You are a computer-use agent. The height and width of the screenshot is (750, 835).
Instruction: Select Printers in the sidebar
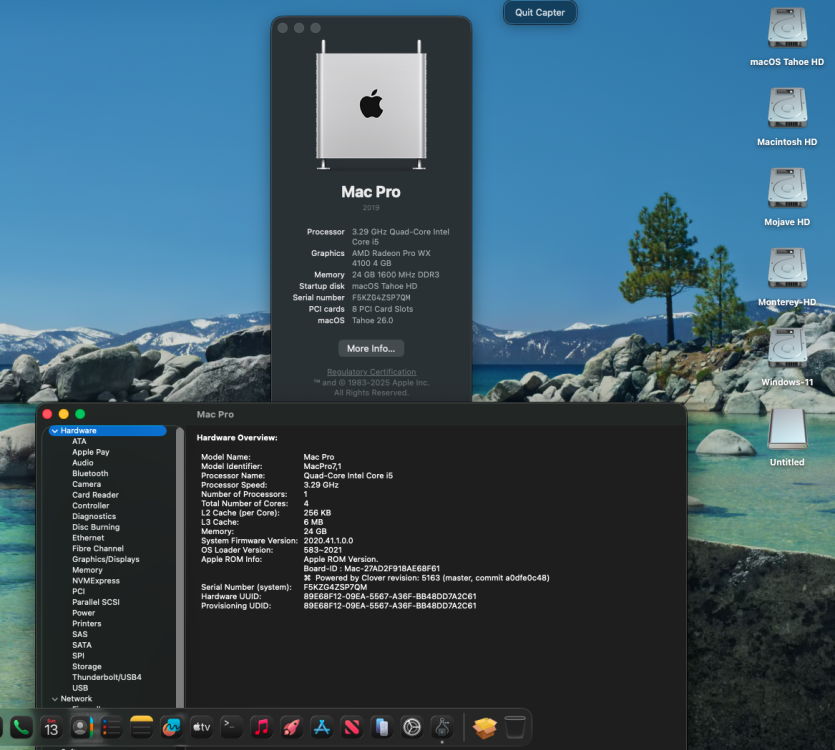point(87,623)
